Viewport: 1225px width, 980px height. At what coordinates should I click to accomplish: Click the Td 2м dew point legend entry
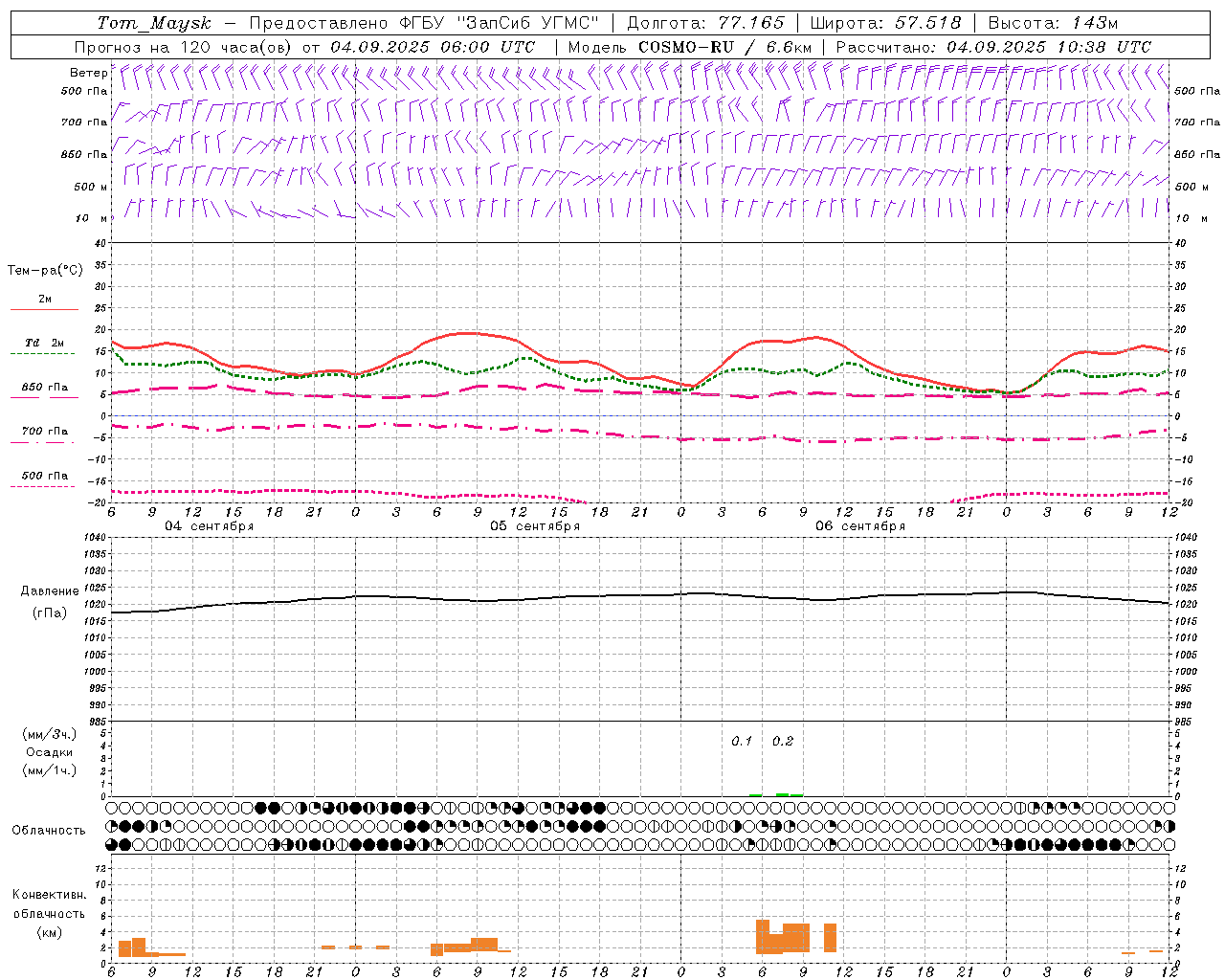45,343
